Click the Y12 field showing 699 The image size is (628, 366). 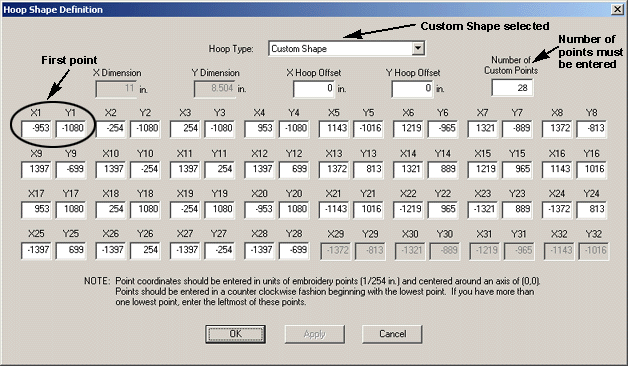294,170
